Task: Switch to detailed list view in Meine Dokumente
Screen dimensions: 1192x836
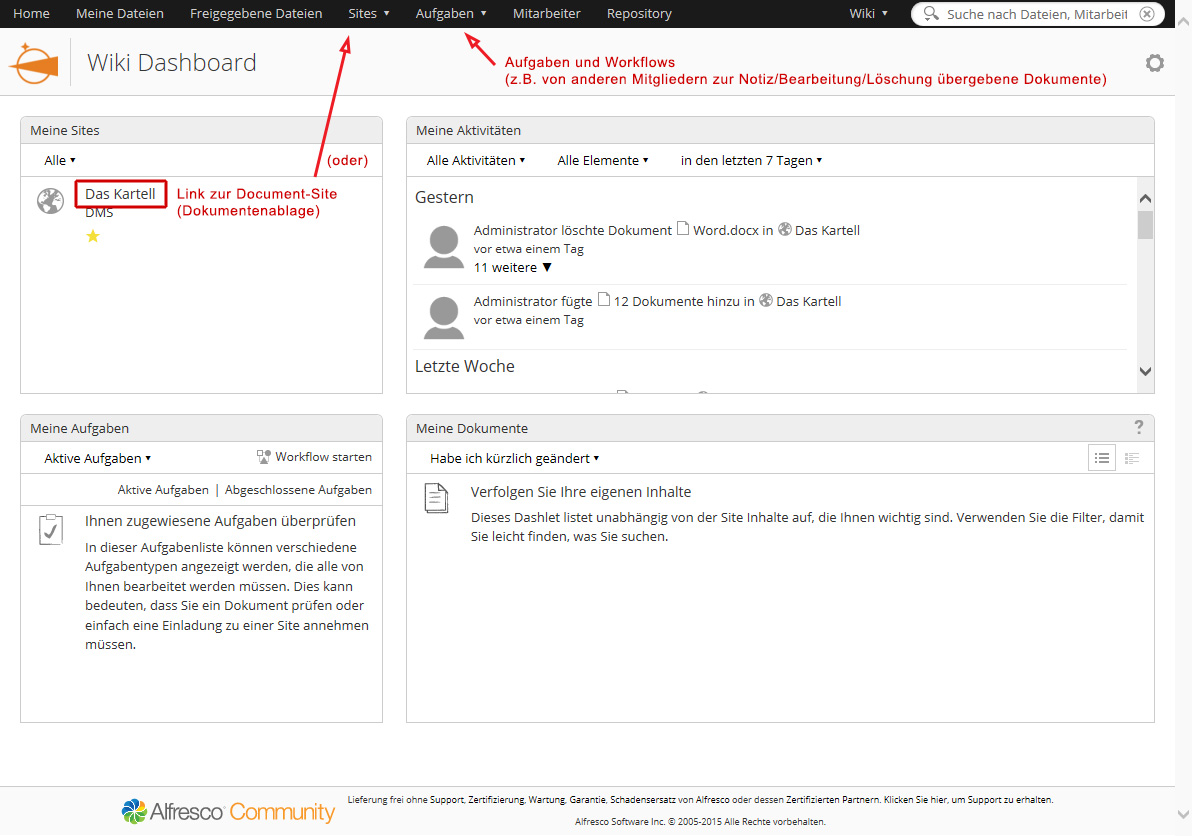Action: pyautogui.click(x=1132, y=458)
